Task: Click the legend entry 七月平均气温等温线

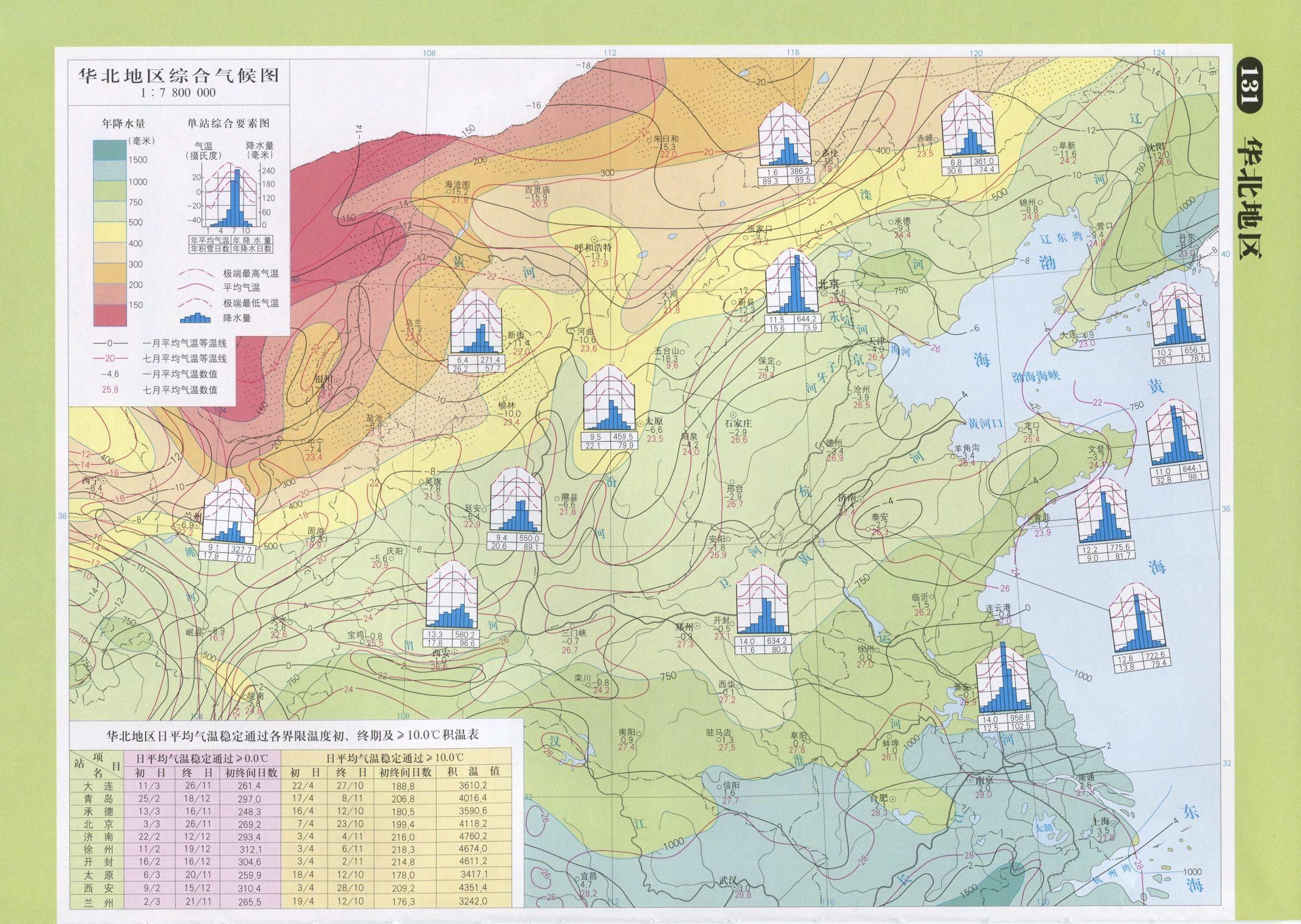Action: pyautogui.click(x=184, y=359)
